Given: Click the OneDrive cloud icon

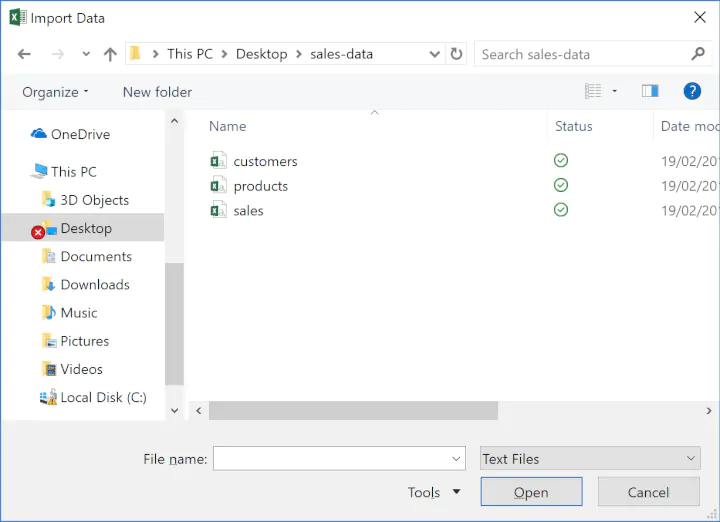Looking at the screenshot, I should pyautogui.click(x=39, y=134).
